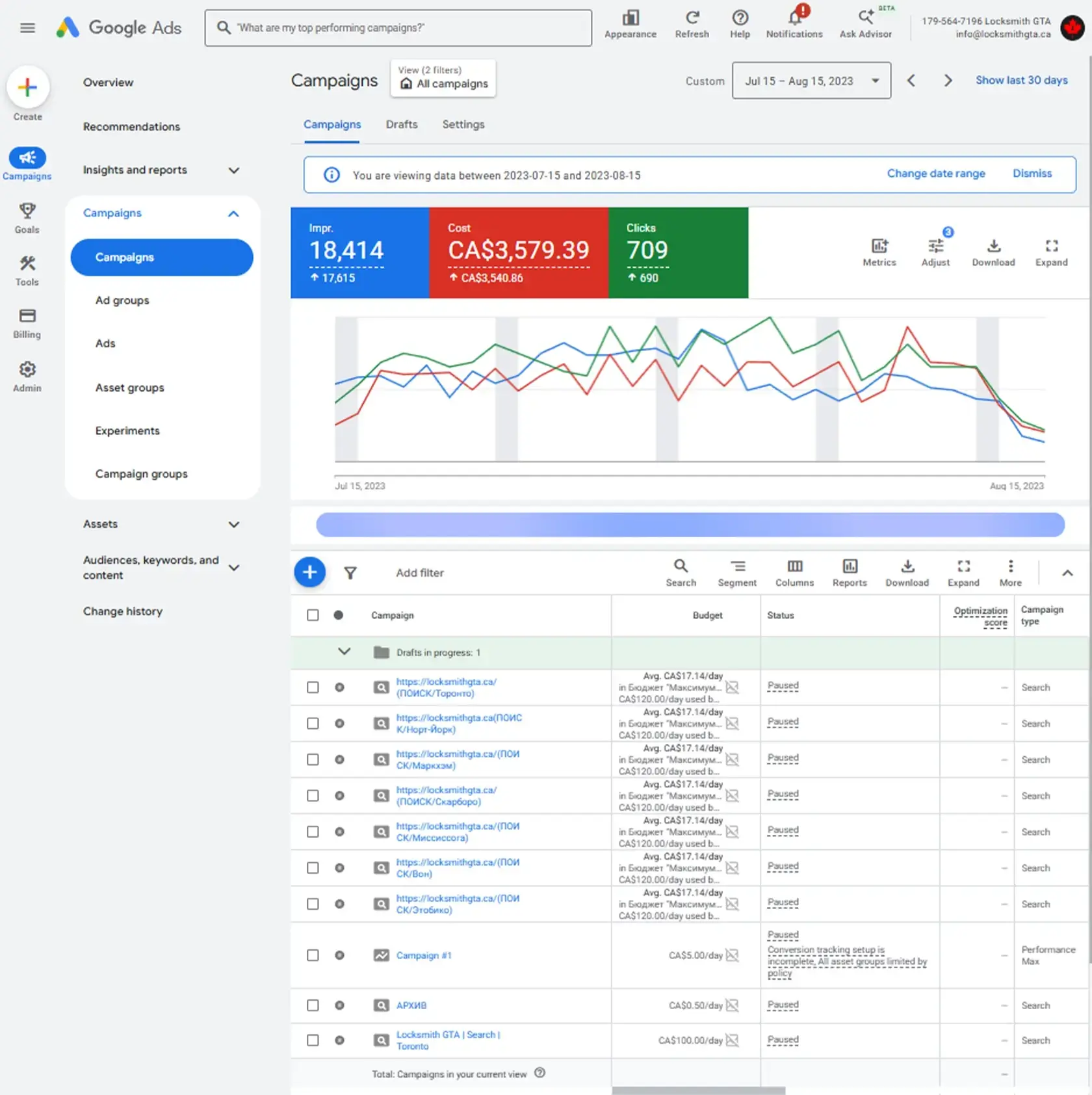This screenshot has width=1092, height=1095.
Task: Click the Google Ads logo
Action: [x=119, y=27]
